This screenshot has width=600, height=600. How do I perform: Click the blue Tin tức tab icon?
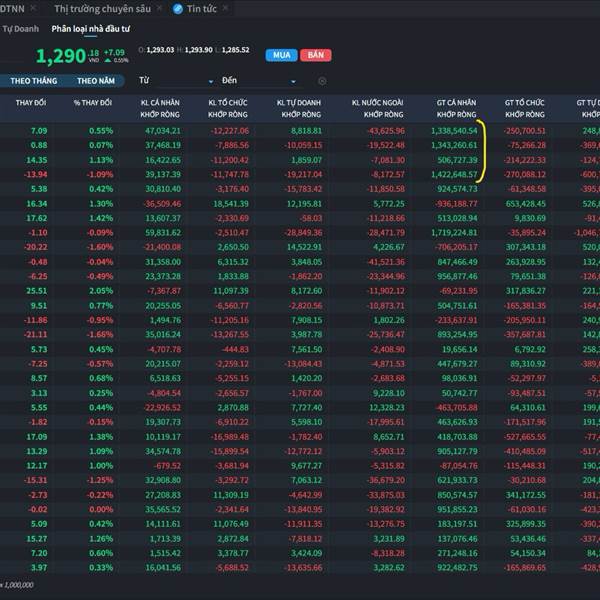click(x=178, y=9)
